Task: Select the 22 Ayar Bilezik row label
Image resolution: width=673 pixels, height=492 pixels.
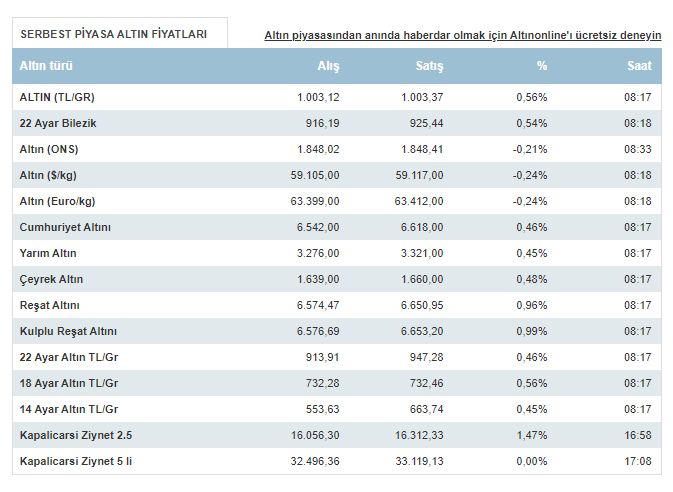Action: pyautogui.click(x=58, y=123)
